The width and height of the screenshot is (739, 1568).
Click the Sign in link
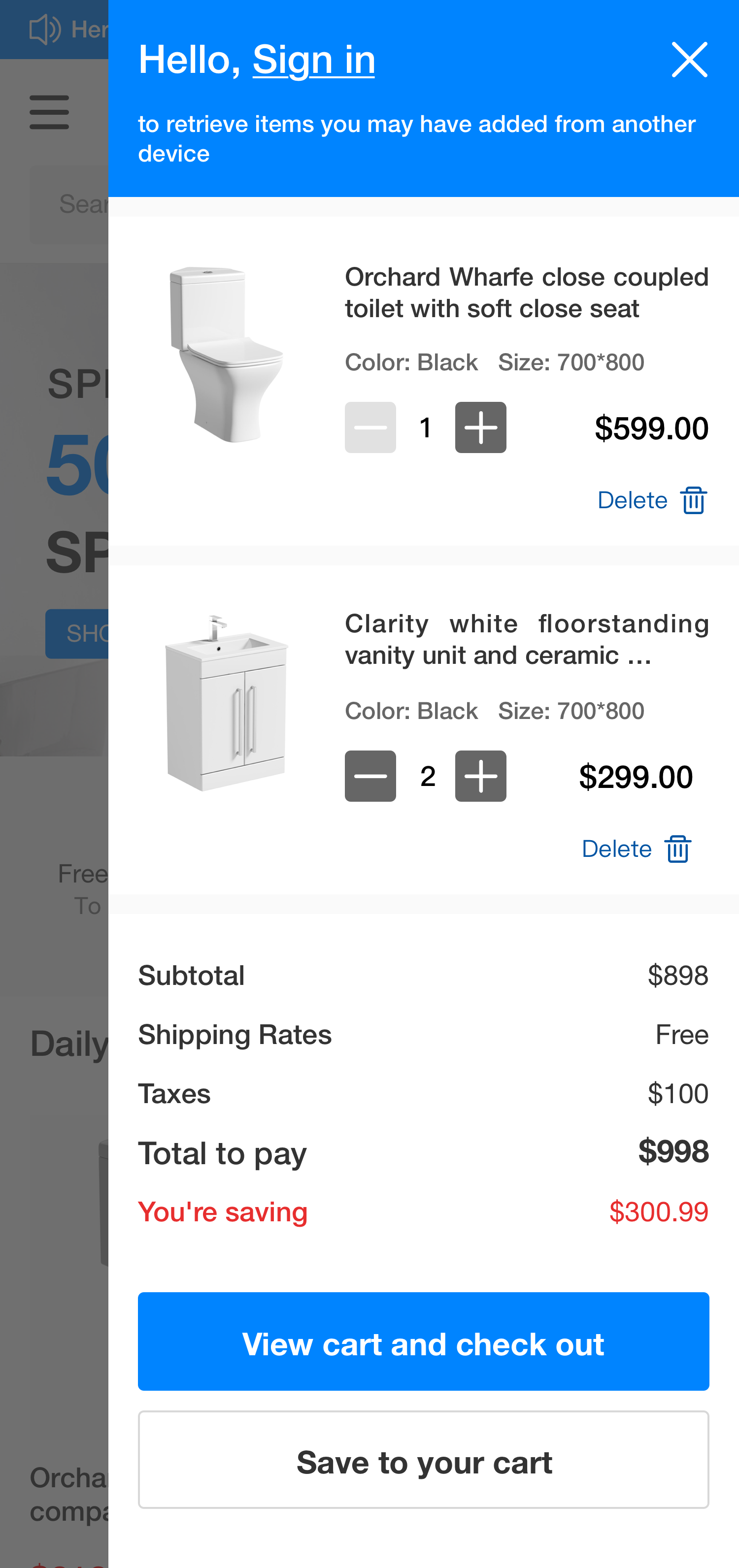click(x=313, y=60)
